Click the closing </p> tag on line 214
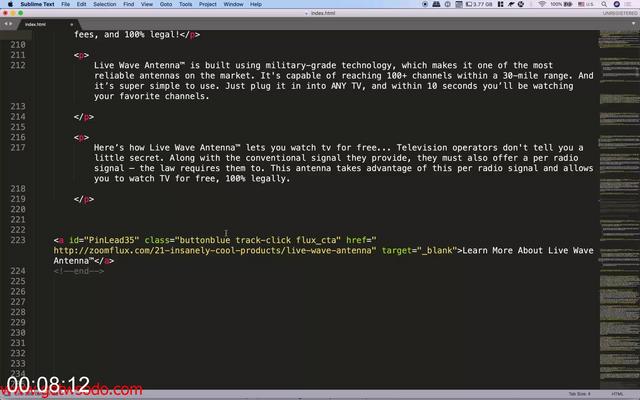Viewport: 640px width, 400px height. click(84, 117)
